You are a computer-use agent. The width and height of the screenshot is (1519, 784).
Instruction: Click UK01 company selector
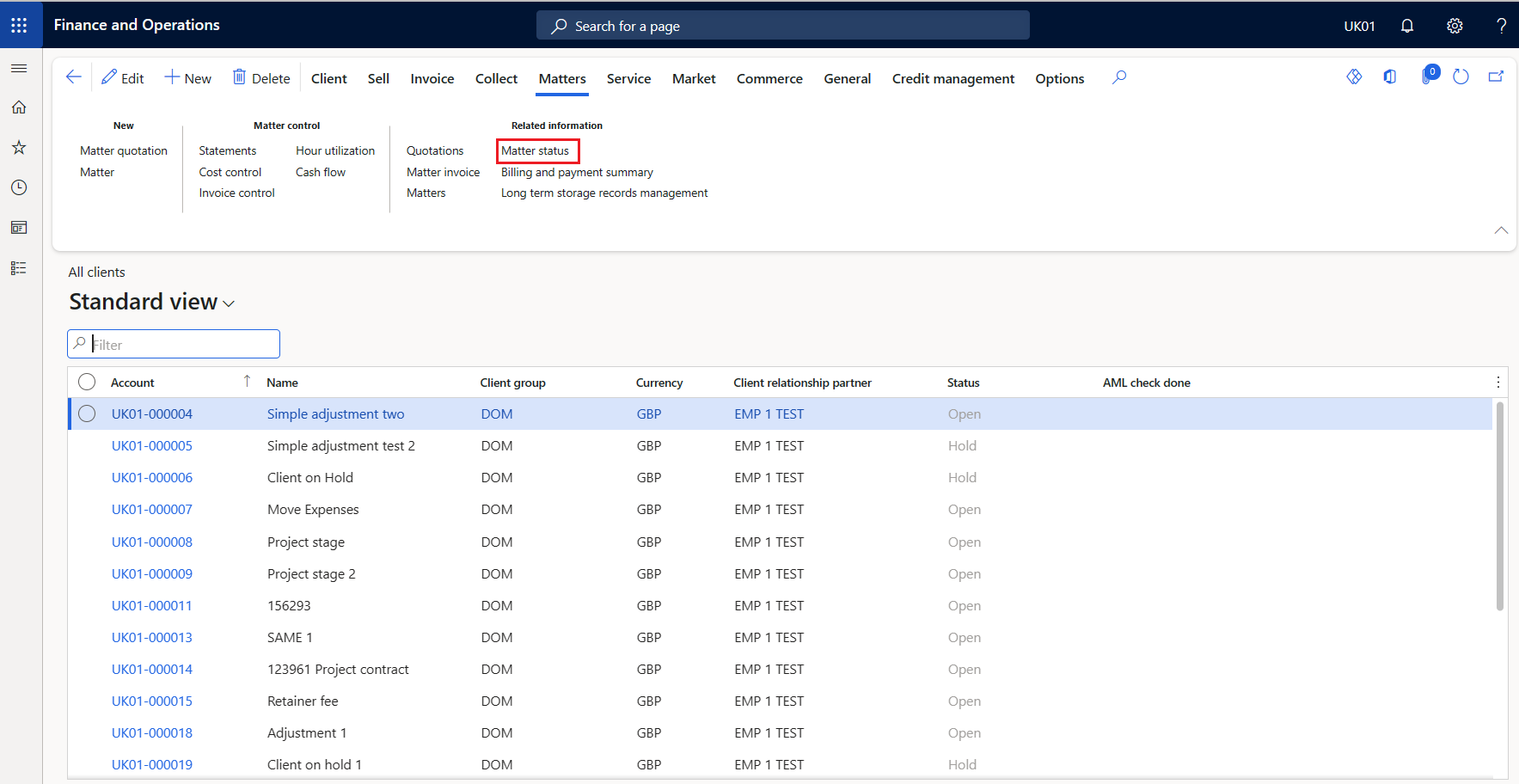(1359, 26)
